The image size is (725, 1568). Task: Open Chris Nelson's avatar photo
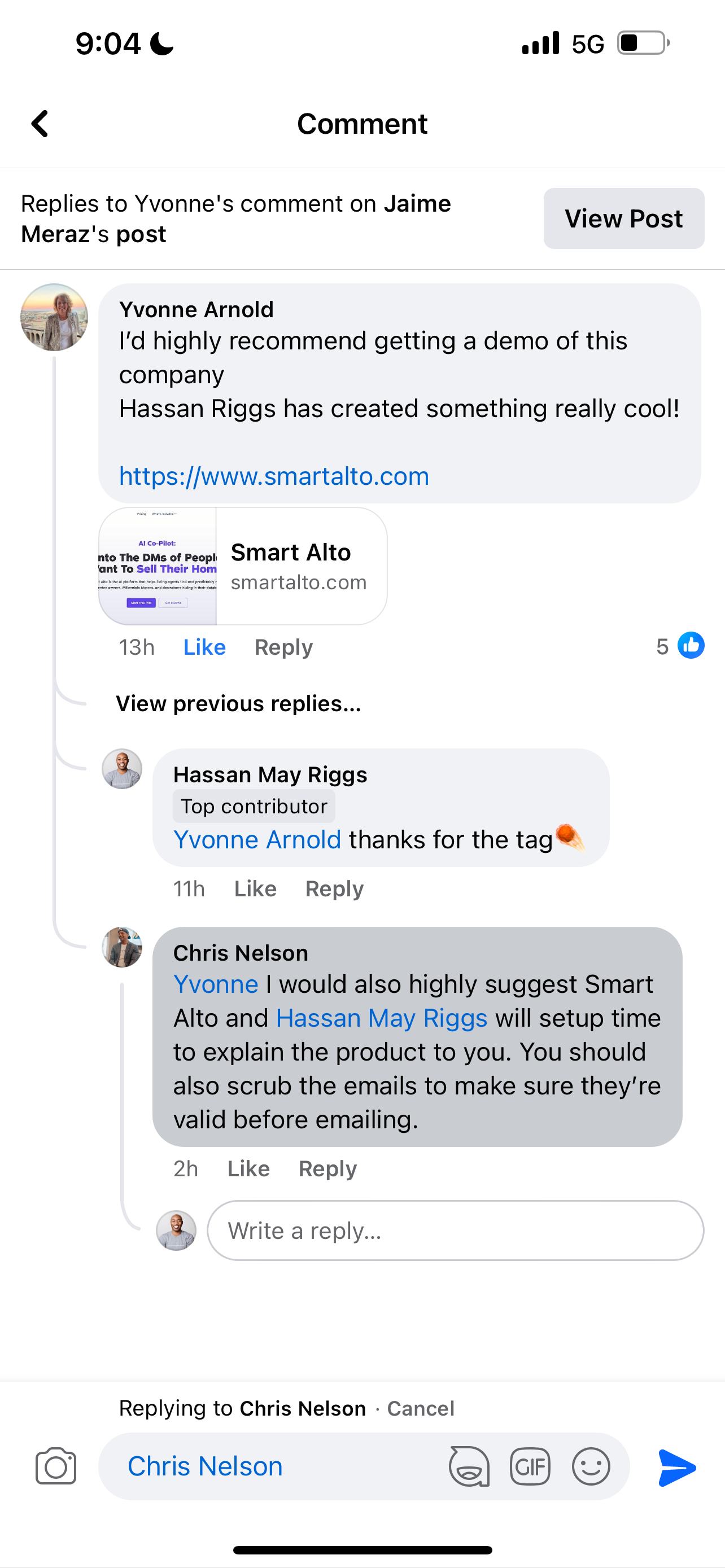pyautogui.click(x=122, y=947)
